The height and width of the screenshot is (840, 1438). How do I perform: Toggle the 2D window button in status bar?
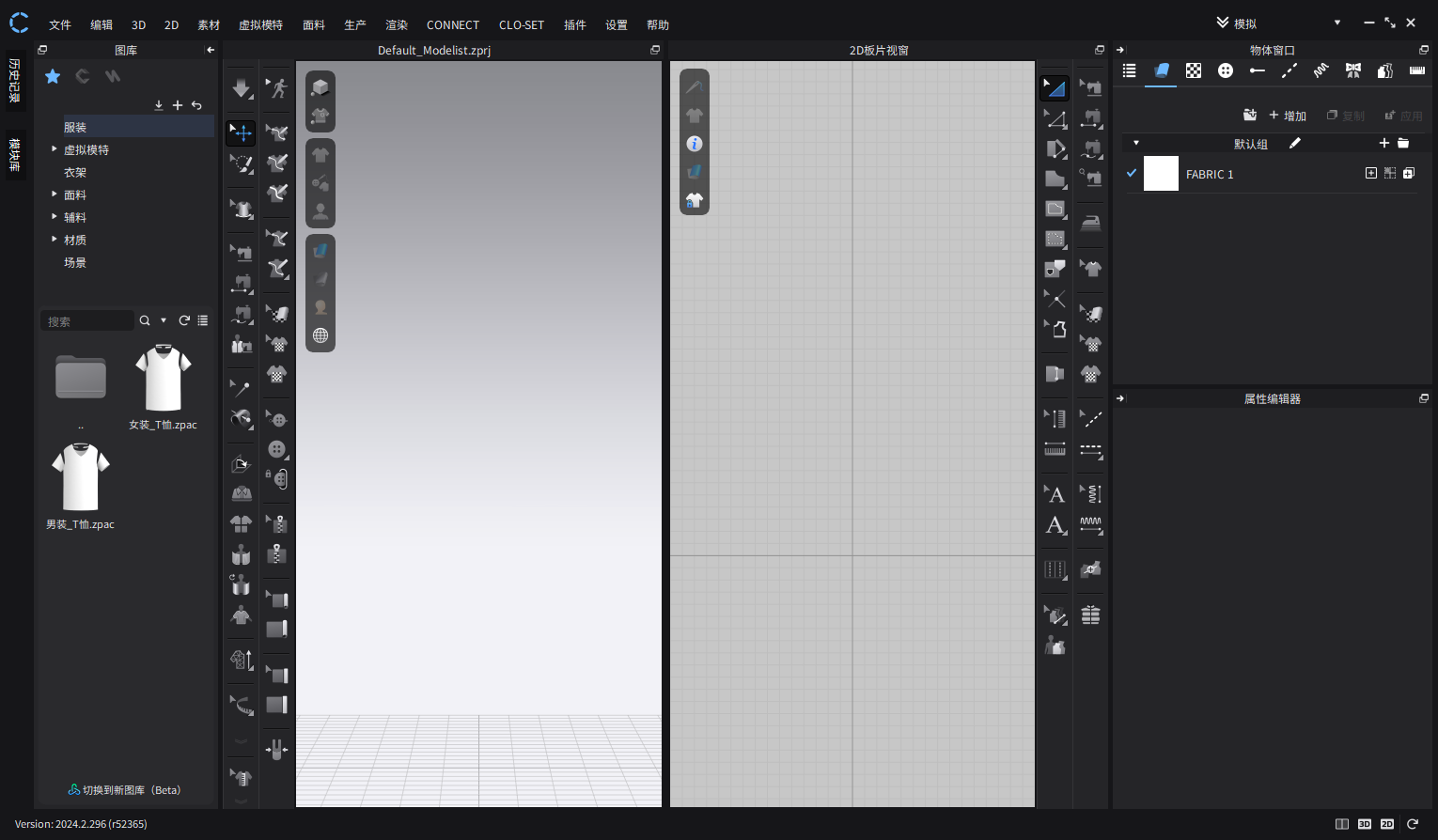[x=1387, y=824]
